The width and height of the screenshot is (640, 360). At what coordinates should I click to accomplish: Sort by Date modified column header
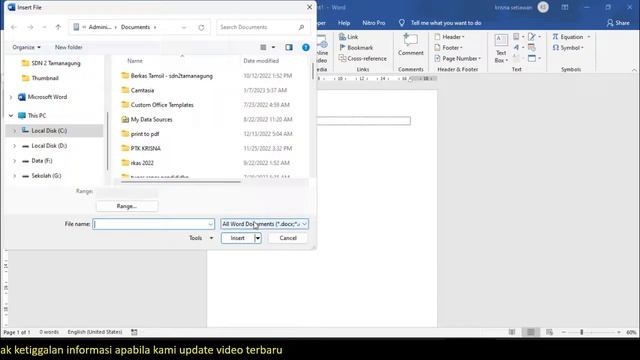pos(261,61)
